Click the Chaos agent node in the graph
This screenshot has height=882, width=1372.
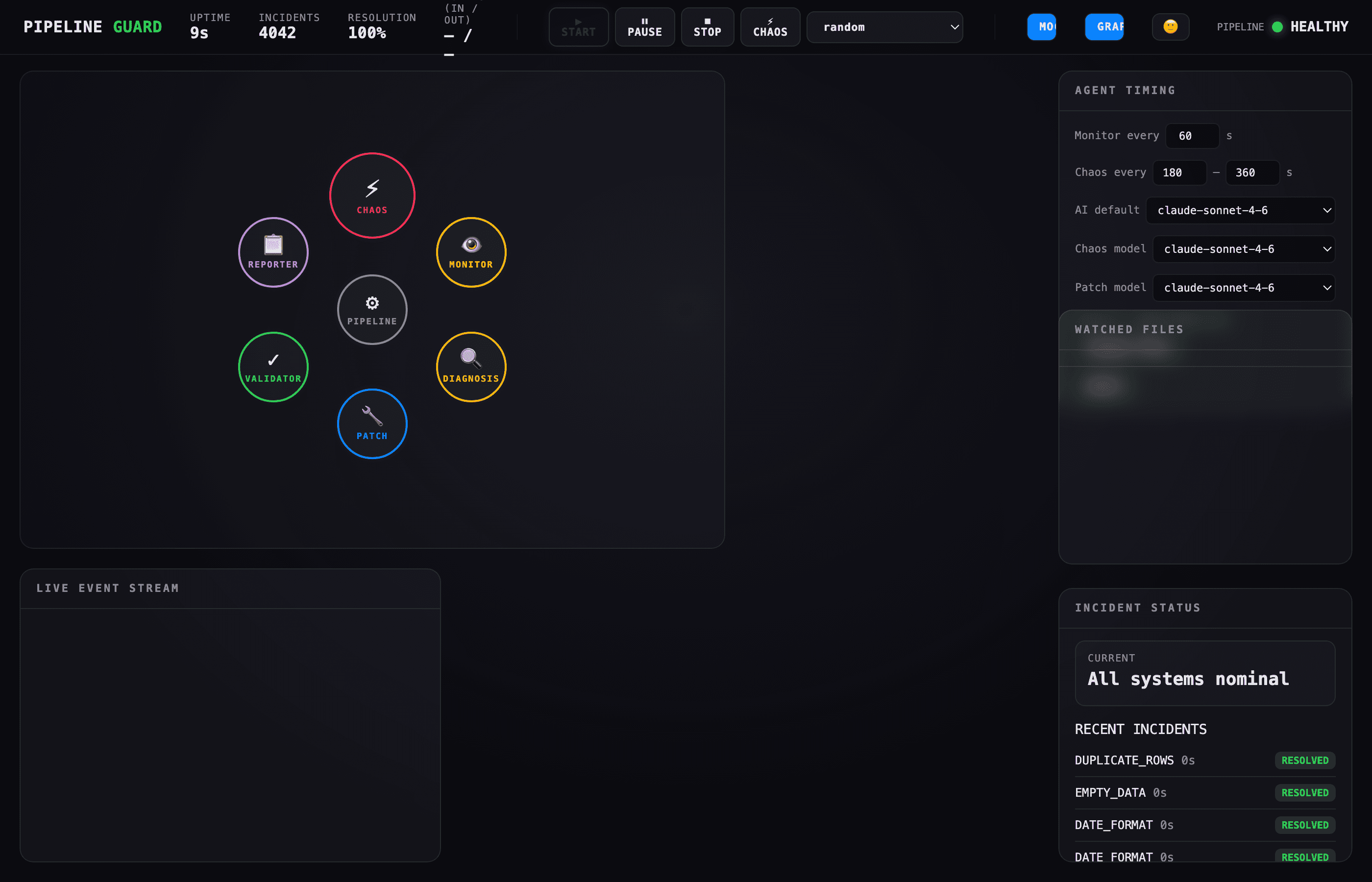point(372,196)
